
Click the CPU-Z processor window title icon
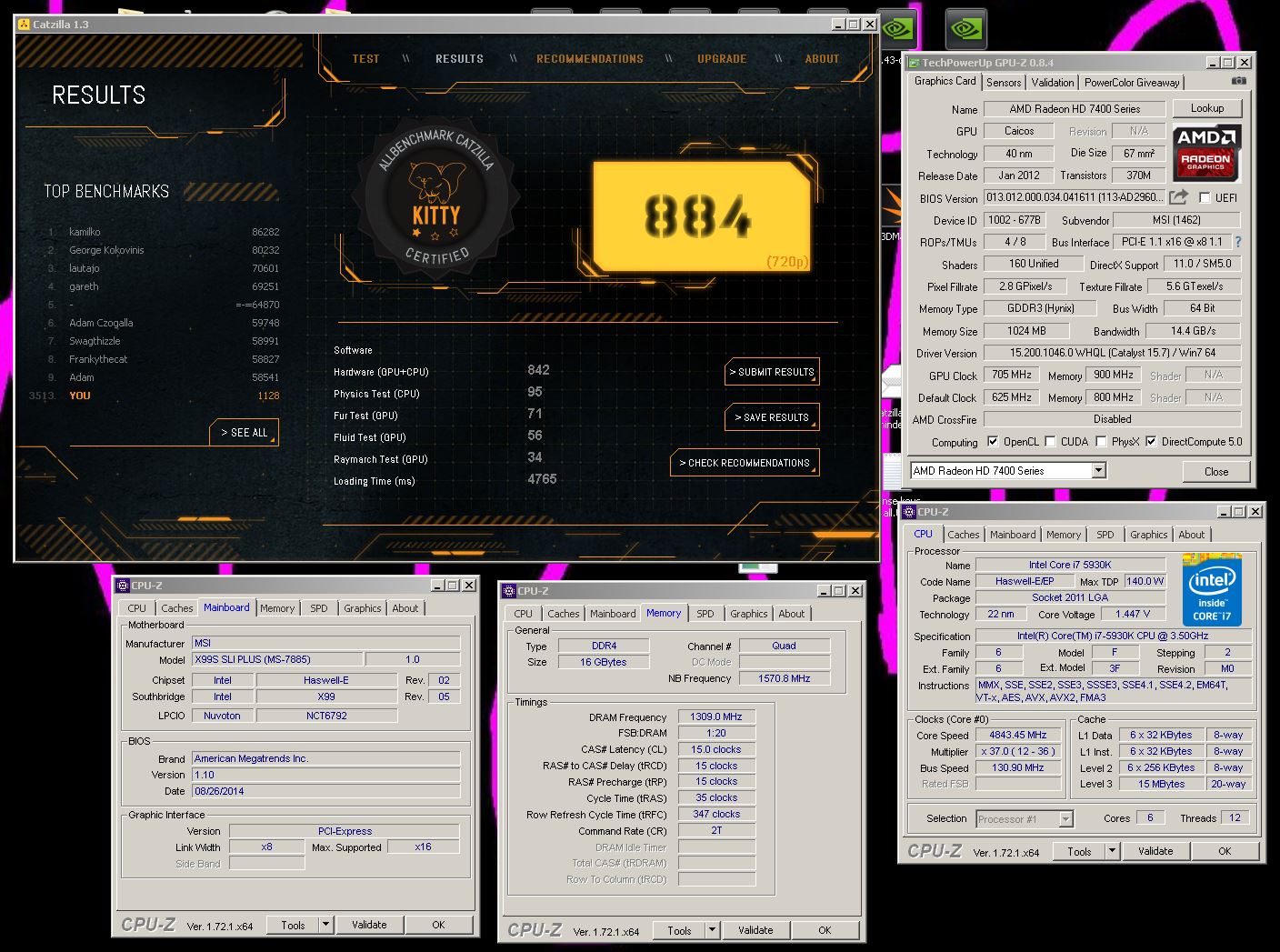coord(909,512)
